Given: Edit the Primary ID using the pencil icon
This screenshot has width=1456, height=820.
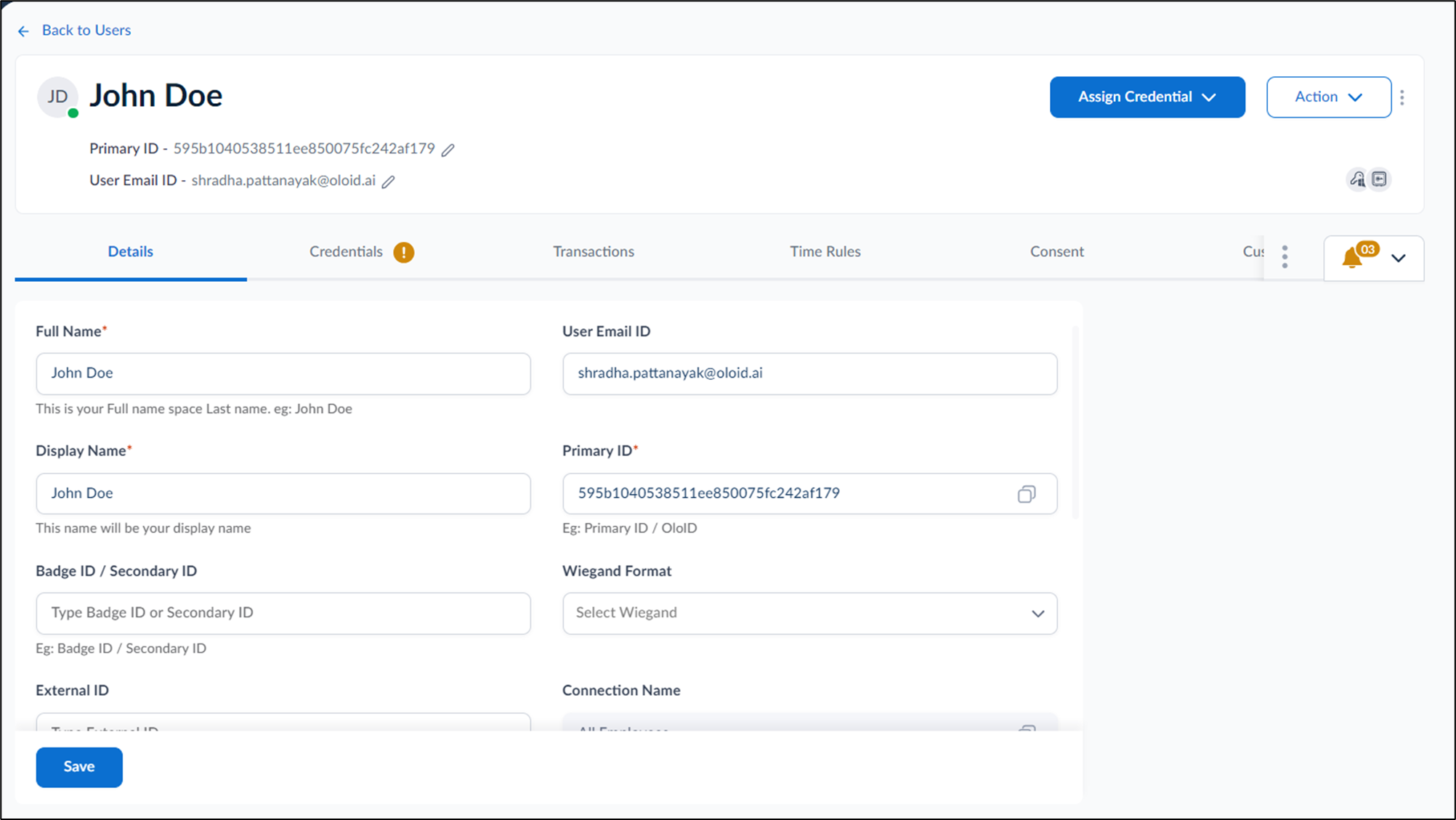Looking at the screenshot, I should 448,150.
